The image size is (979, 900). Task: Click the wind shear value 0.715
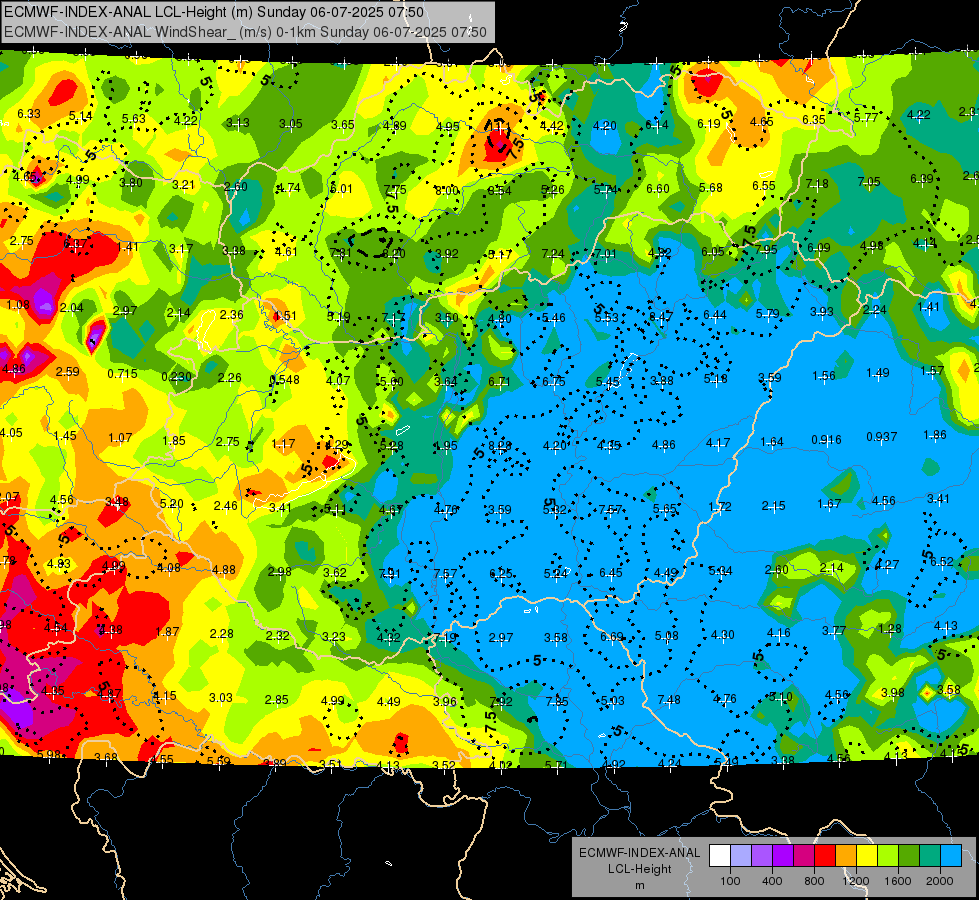[x=122, y=373]
